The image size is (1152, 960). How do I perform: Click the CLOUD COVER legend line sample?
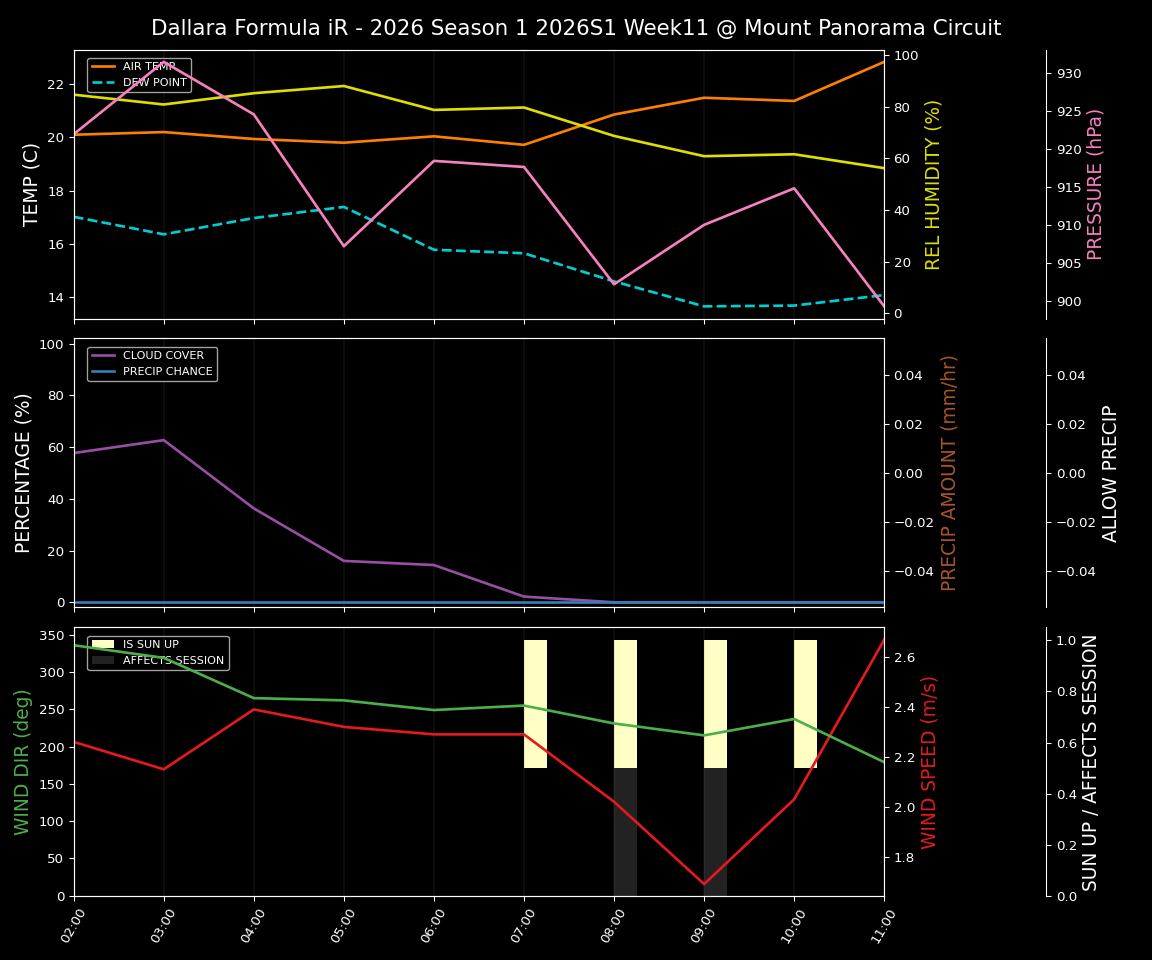[104, 355]
